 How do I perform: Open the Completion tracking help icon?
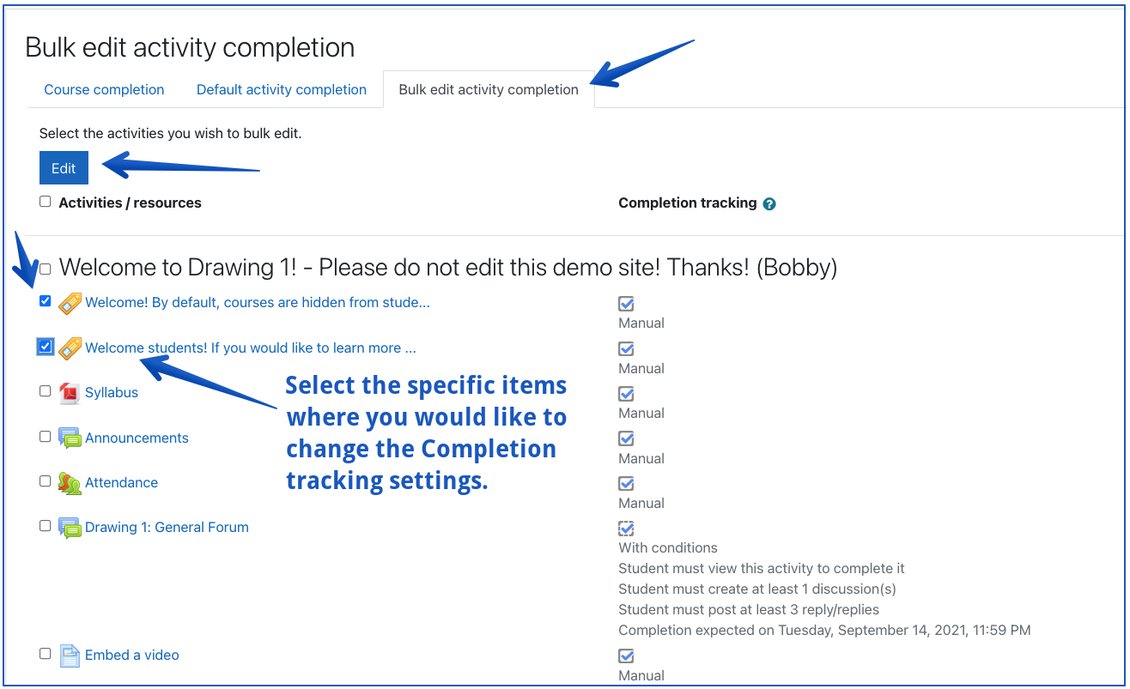click(768, 202)
